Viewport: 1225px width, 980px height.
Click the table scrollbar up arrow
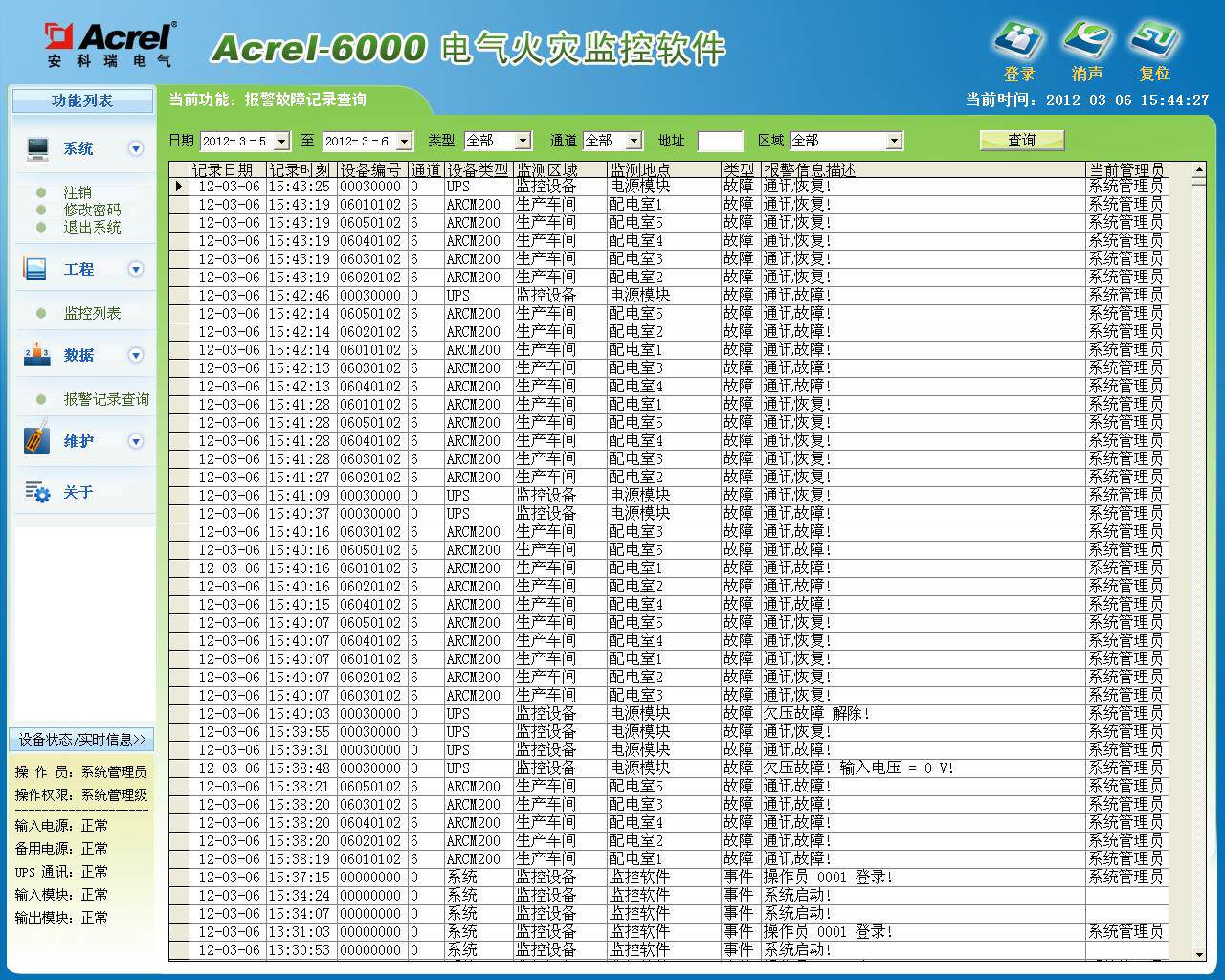pos(1199,169)
